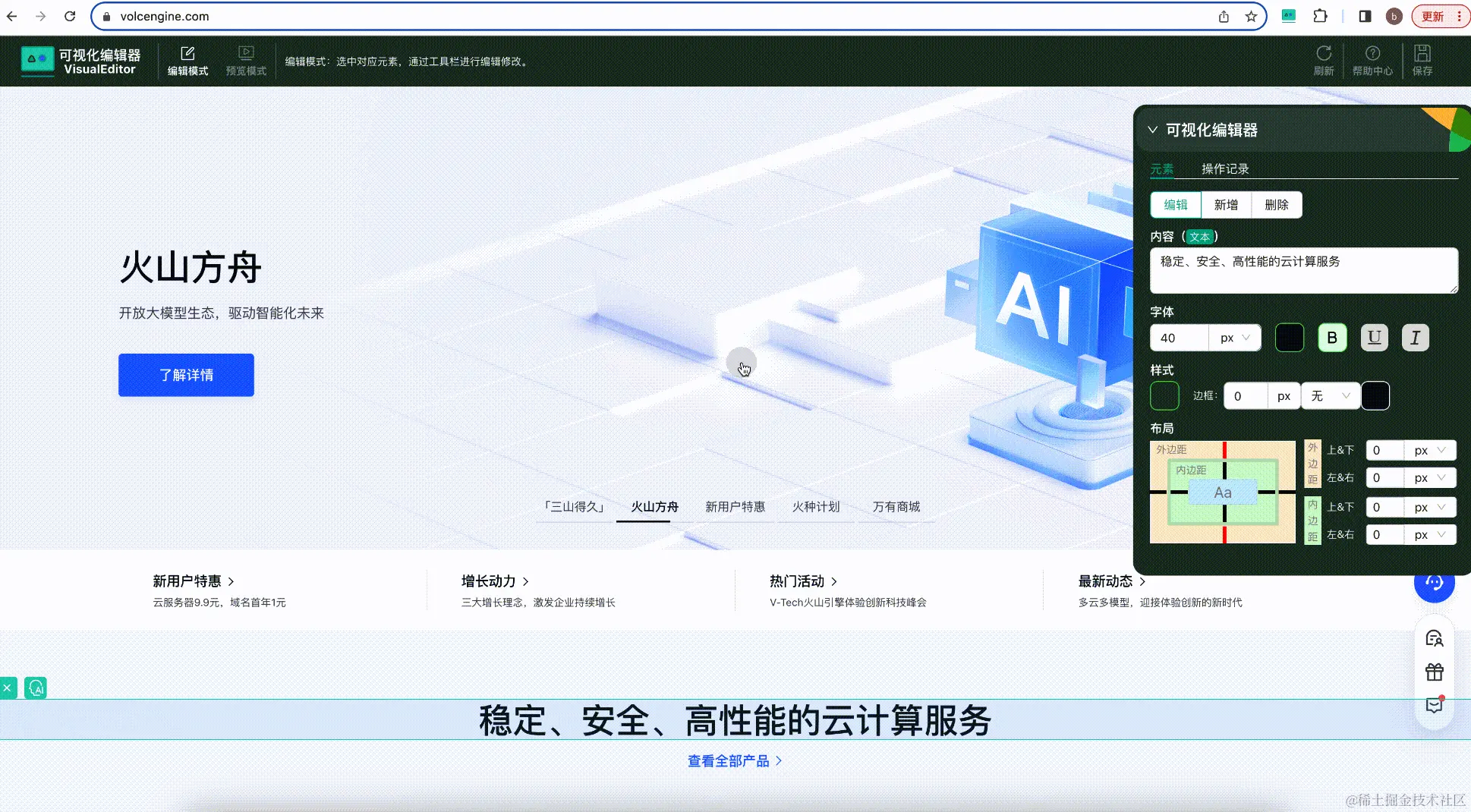Edit the content text input field
Image resolution: width=1471 pixels, height=812 pixels.
click(1302, 270)
